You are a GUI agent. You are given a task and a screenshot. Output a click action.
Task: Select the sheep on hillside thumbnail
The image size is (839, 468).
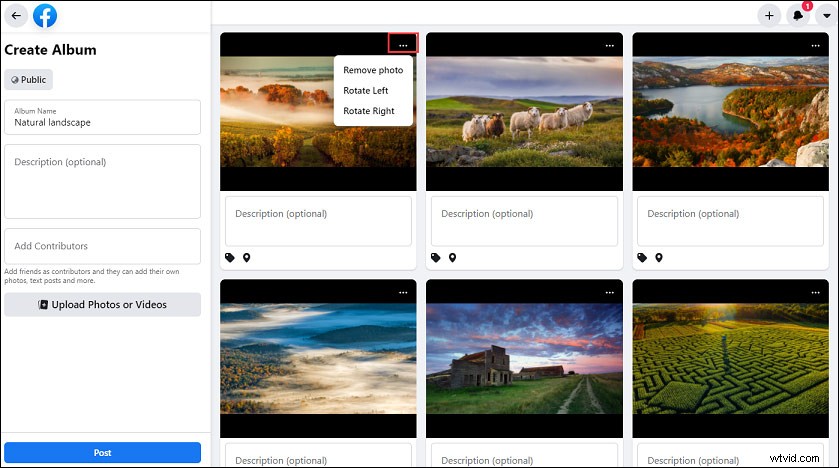click(524, 112)
